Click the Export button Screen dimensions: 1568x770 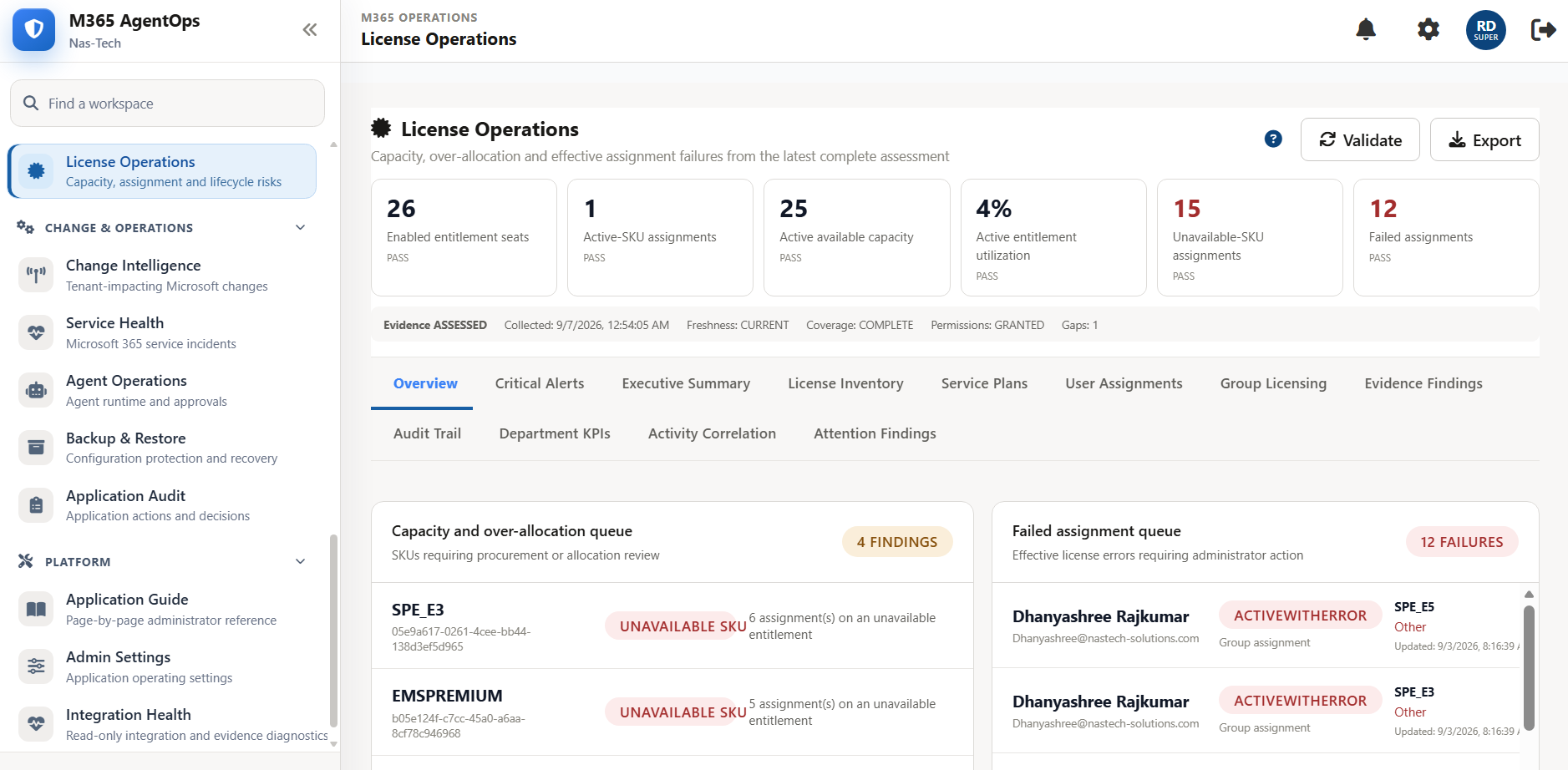pyautogui.click(x=1484, y=139)
